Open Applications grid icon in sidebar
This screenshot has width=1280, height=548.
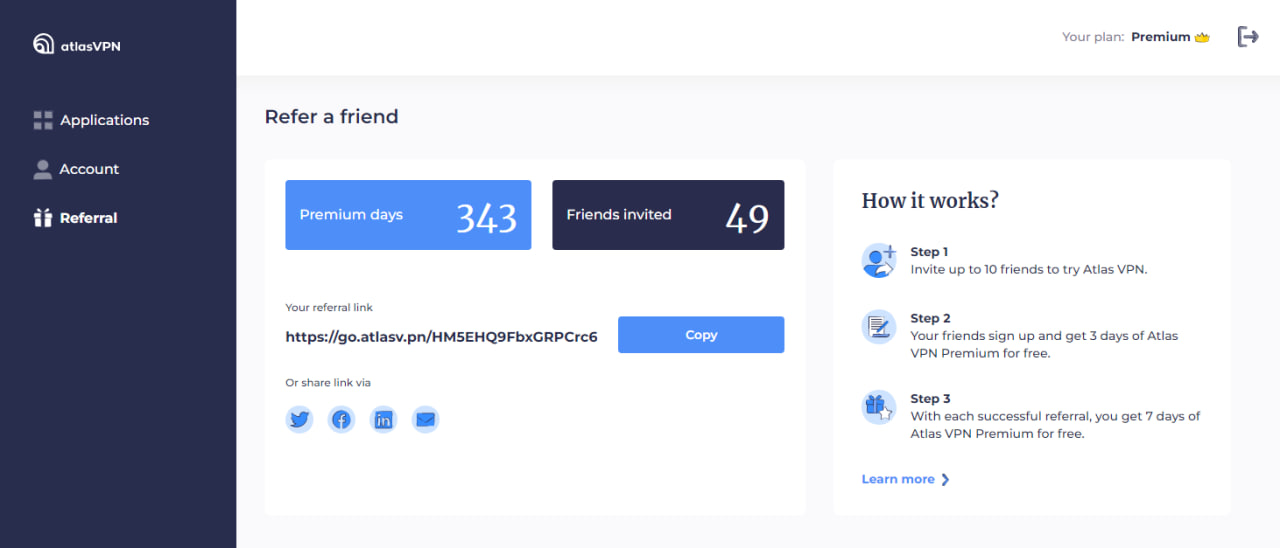coord(43,120)
